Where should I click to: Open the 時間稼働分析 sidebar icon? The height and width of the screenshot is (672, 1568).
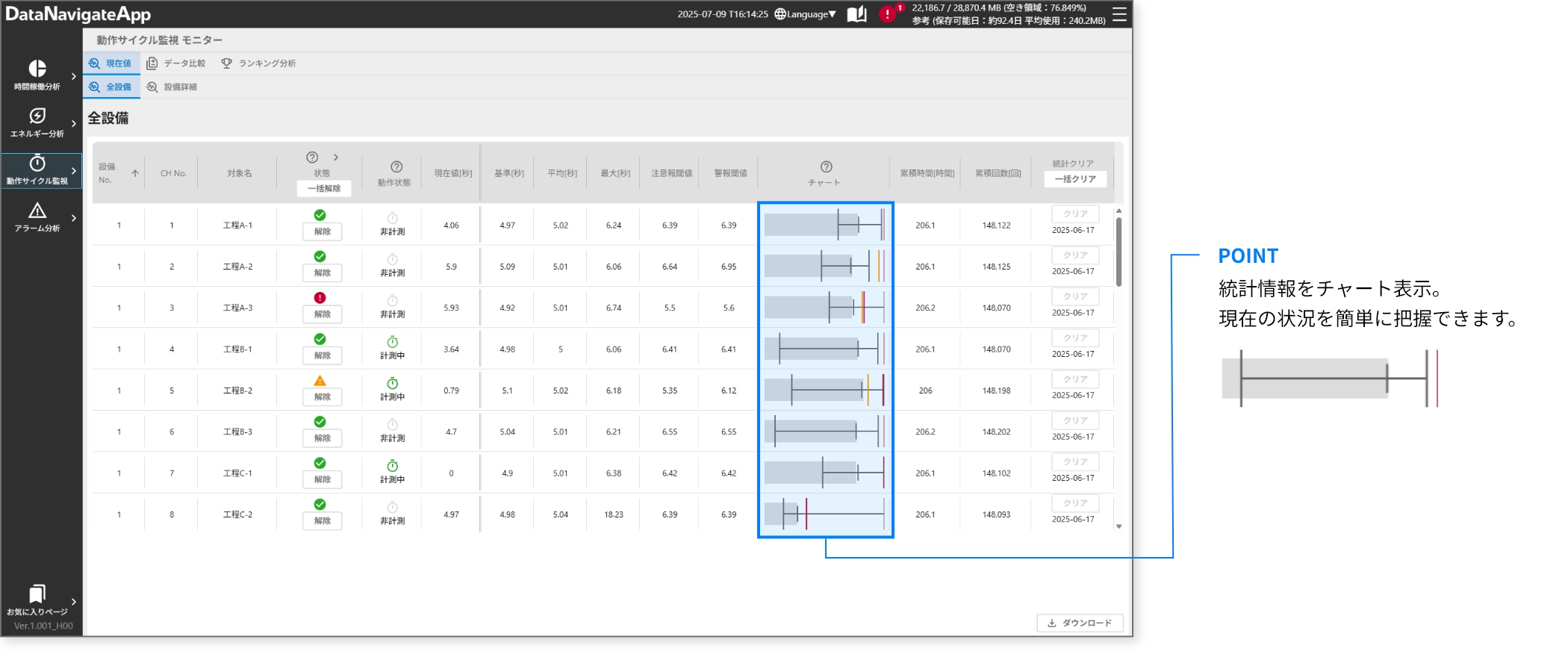click(37, 69)
